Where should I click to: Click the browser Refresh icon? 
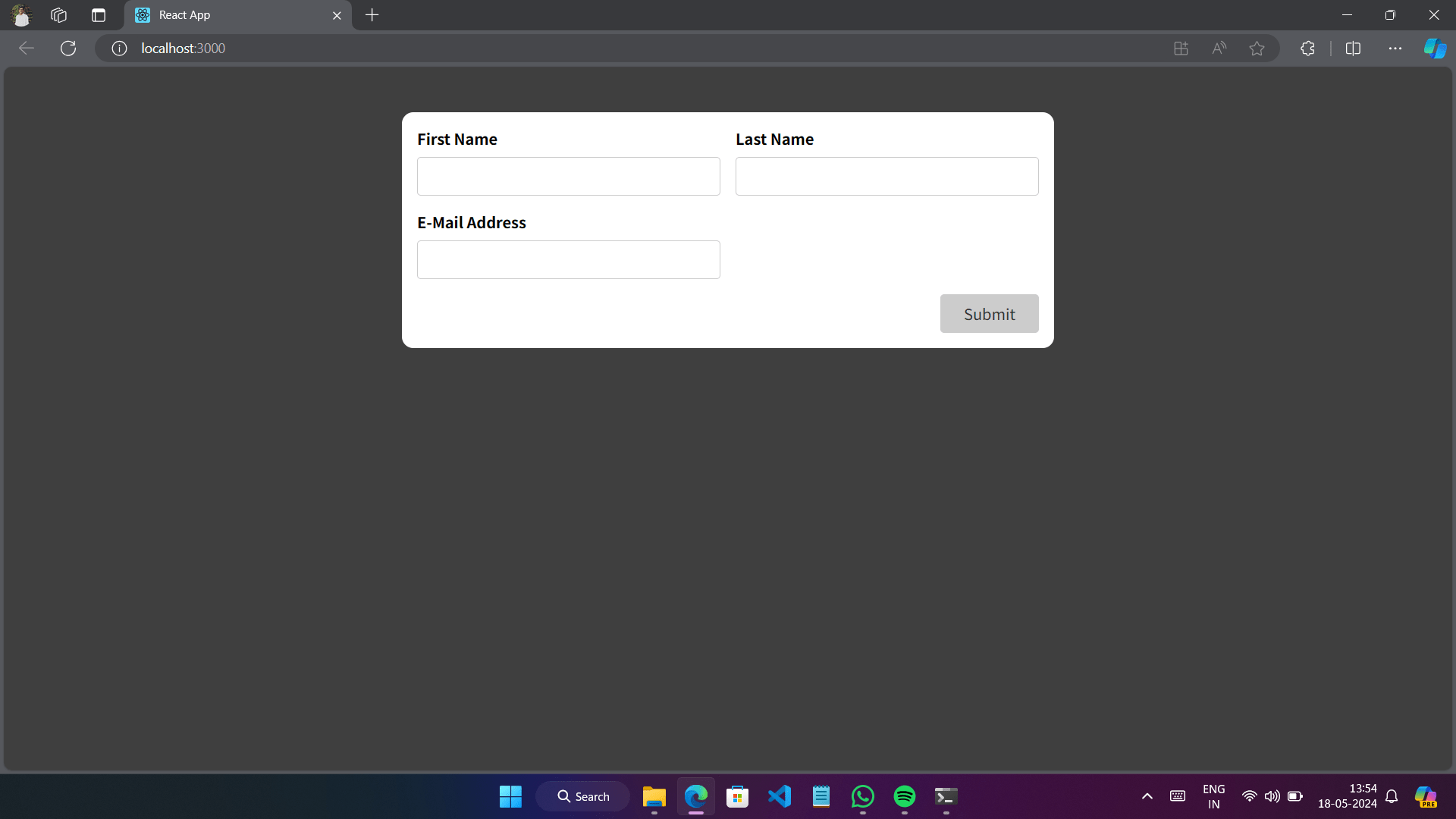pyautogui.click(x=68, y=49)
